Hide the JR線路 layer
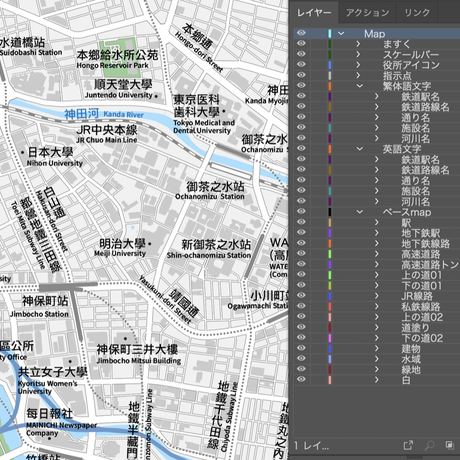Viewport: 460px width, 460px height. tap(301, 295)
